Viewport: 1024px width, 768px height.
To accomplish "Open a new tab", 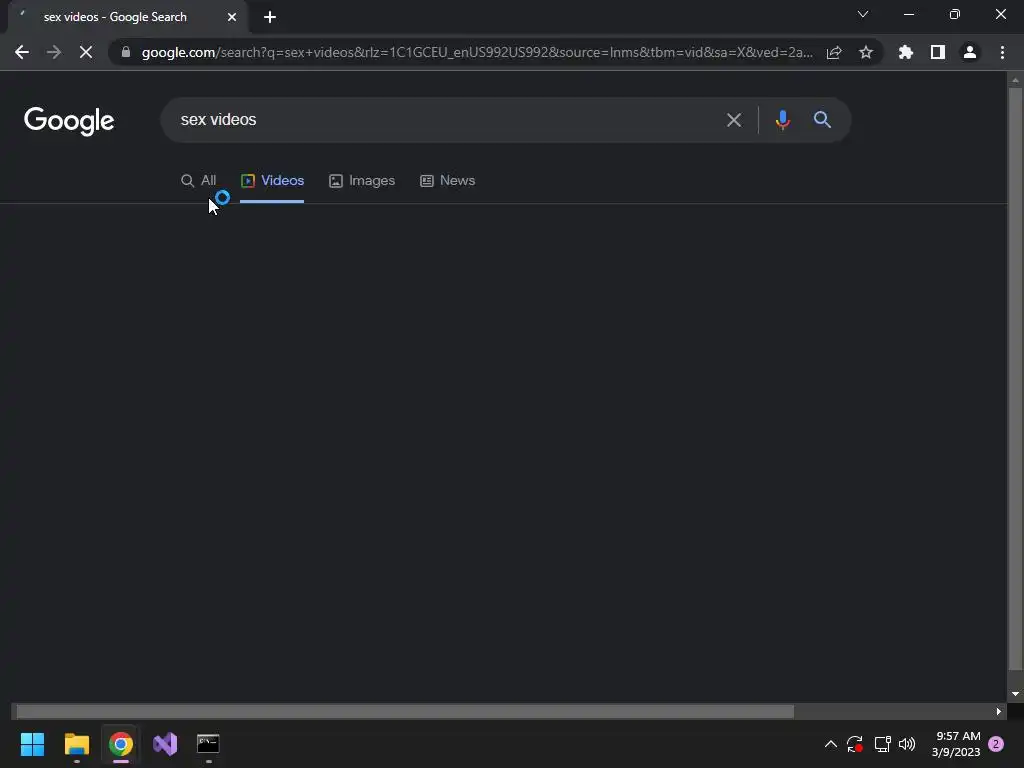I will pyautogui.click(x=270, y=17).
